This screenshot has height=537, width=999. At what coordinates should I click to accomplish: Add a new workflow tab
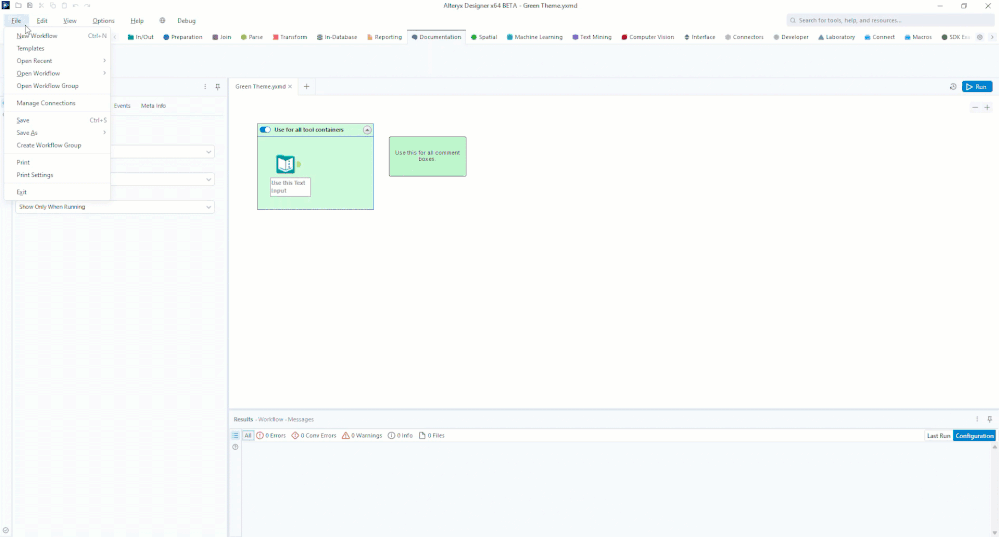click(306, 87)
